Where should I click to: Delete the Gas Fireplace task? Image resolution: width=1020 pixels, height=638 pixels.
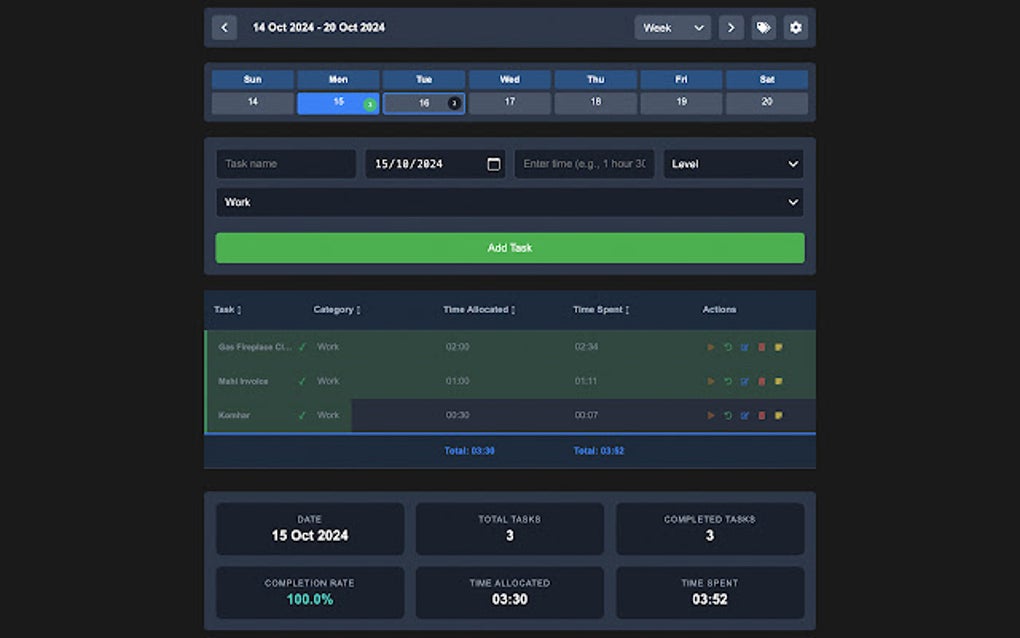pyautogui.click(x=761, y=347)
